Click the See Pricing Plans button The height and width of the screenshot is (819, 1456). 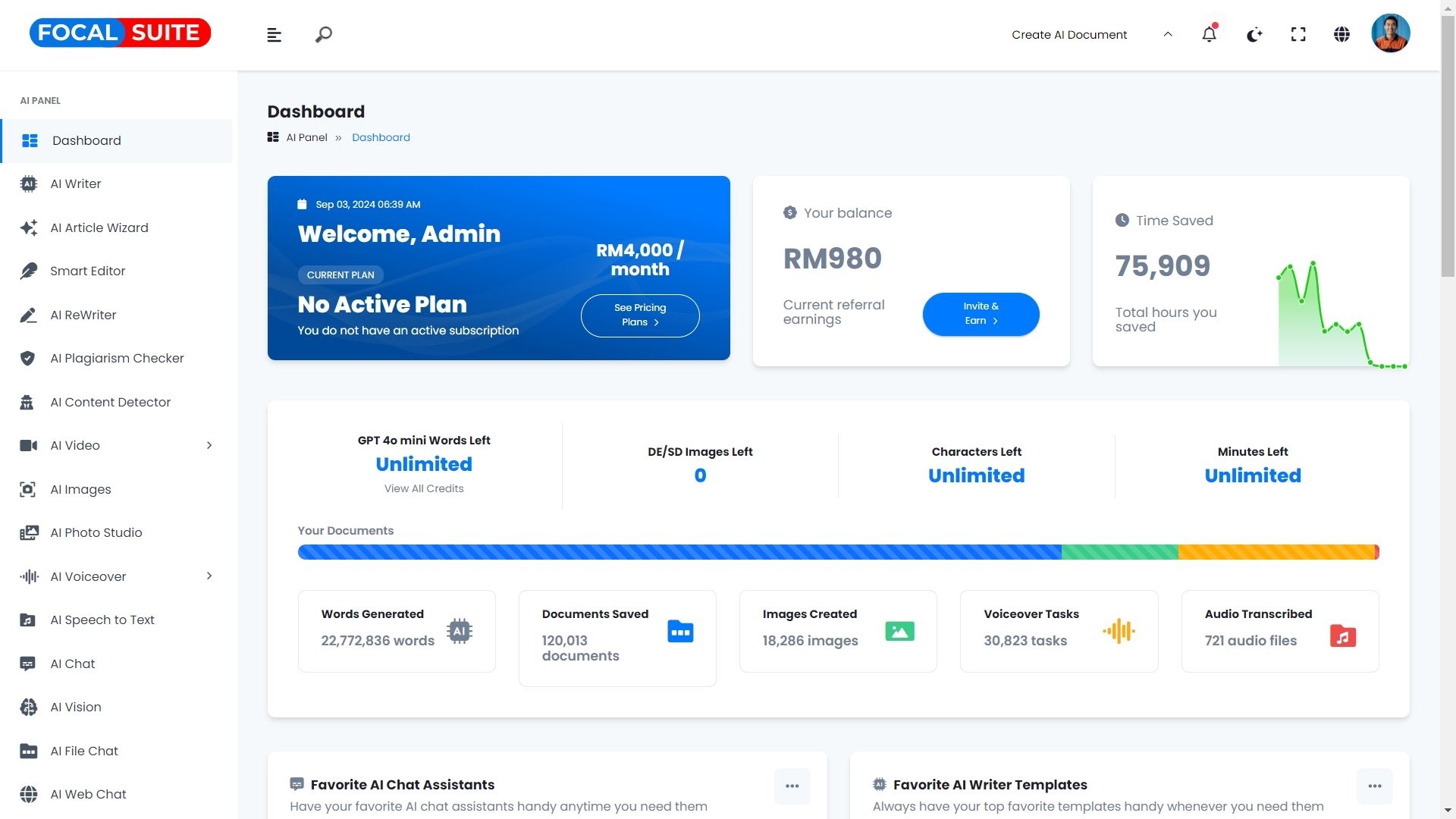pyautogui.click(x=639, y=315)
